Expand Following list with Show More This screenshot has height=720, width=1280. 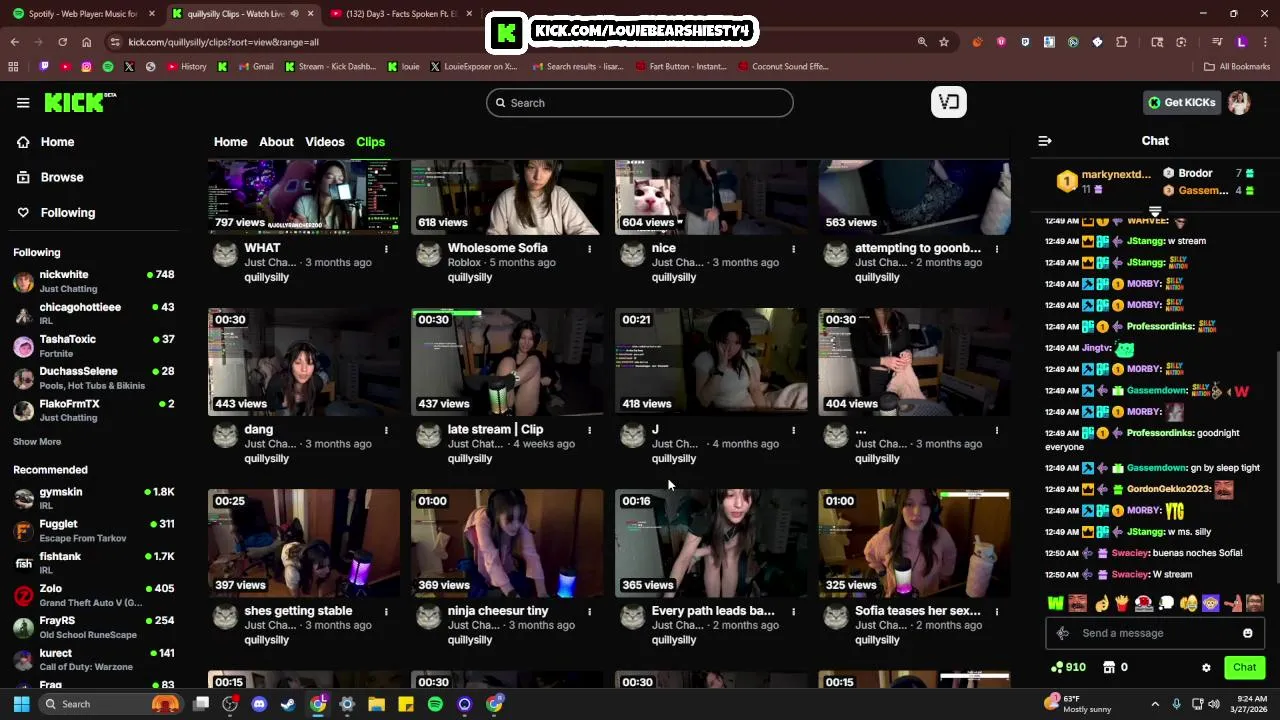pyautogui.click(x=37, y=442)
